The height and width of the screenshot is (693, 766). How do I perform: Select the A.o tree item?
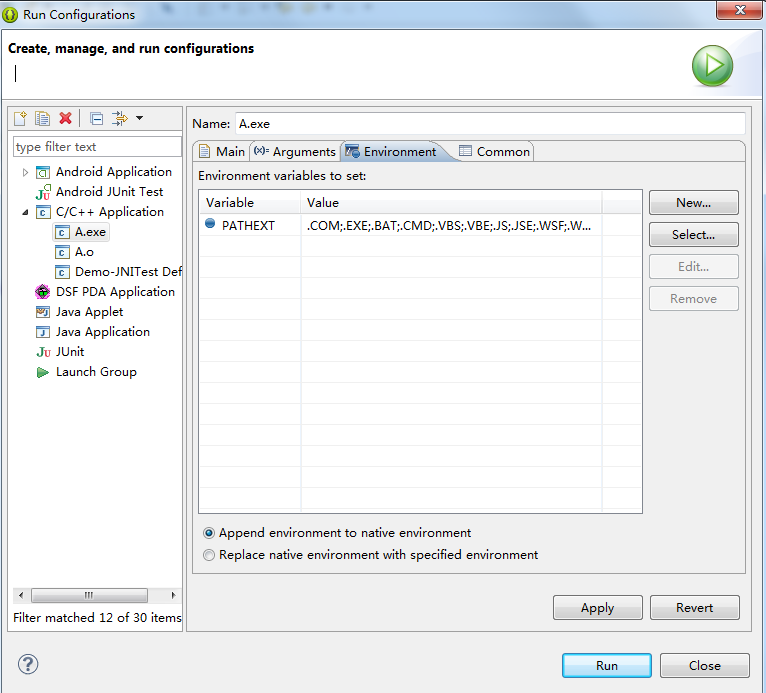pyautogui.click(x=74, y=252)
